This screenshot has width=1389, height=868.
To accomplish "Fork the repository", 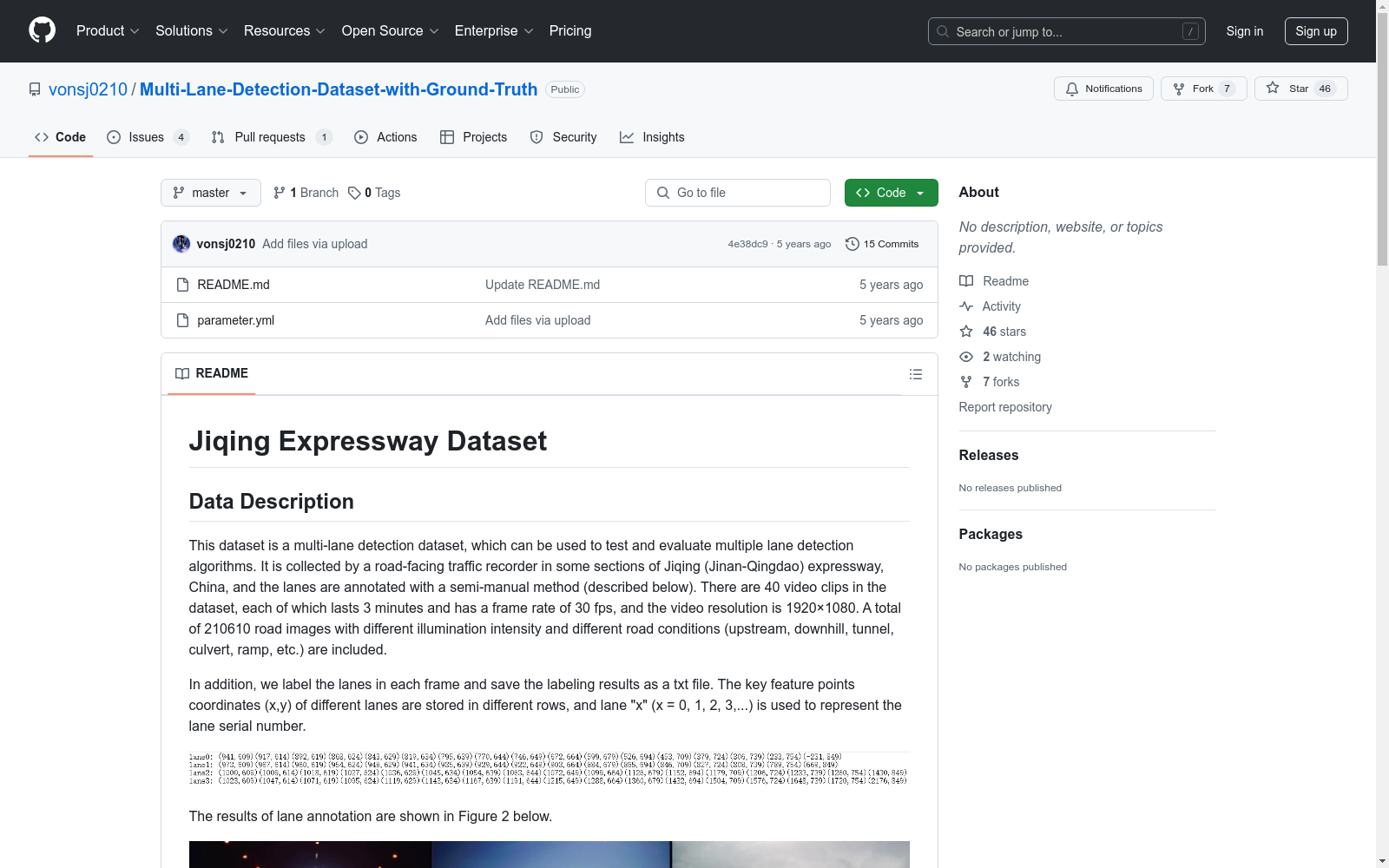I will pyautogui.click(x=1203, y=89).
